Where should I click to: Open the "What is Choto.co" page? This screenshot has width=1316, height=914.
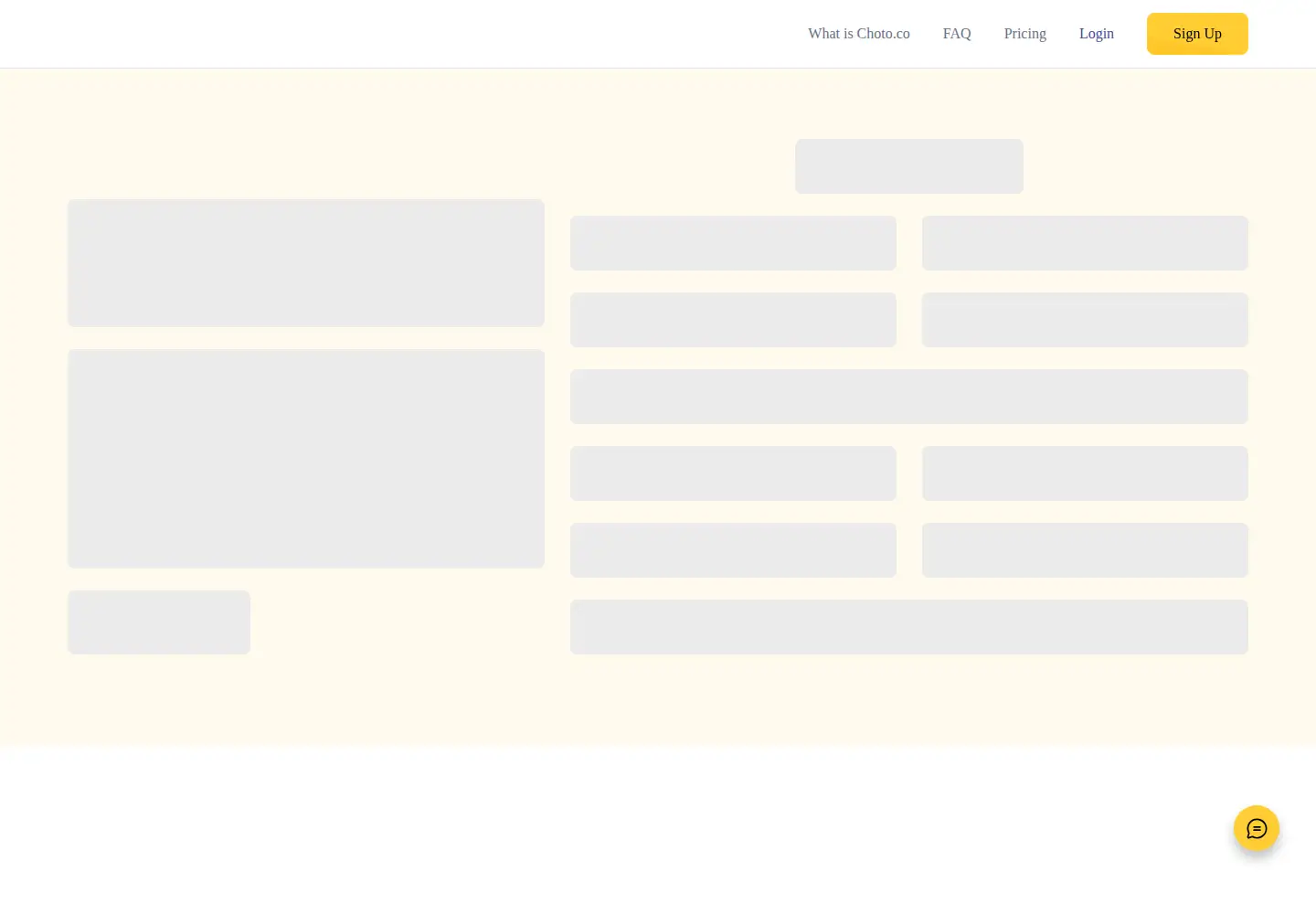pos(859,34)
